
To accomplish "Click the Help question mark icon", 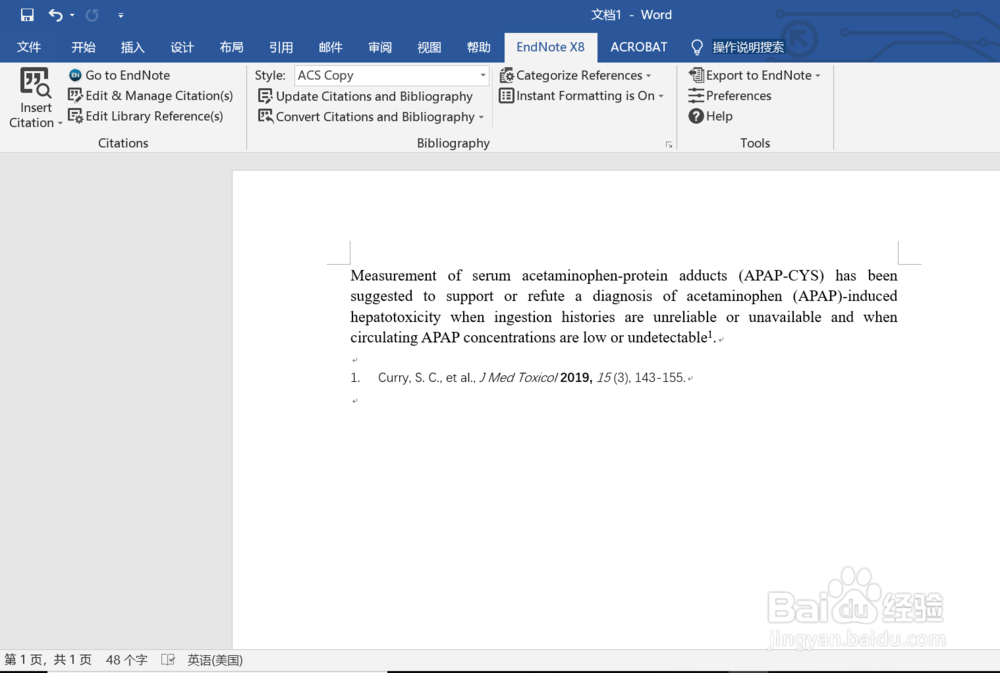I will pyautogui.click(x=696, y=116).
